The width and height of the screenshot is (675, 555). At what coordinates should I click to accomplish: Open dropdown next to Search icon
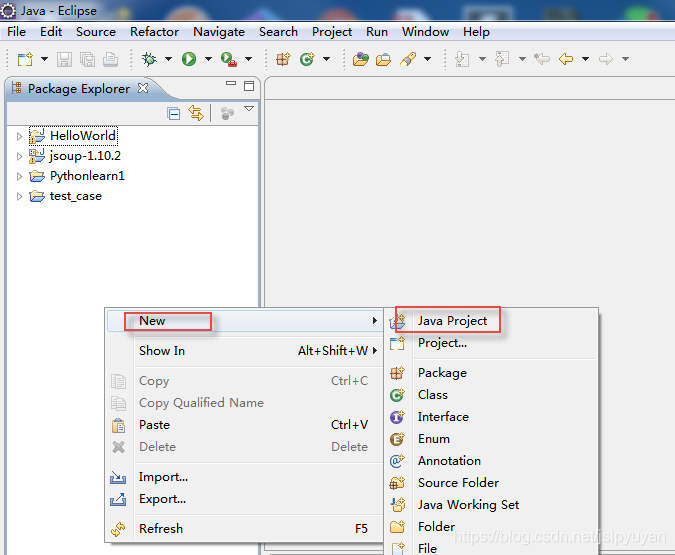[x=427, y=59]
